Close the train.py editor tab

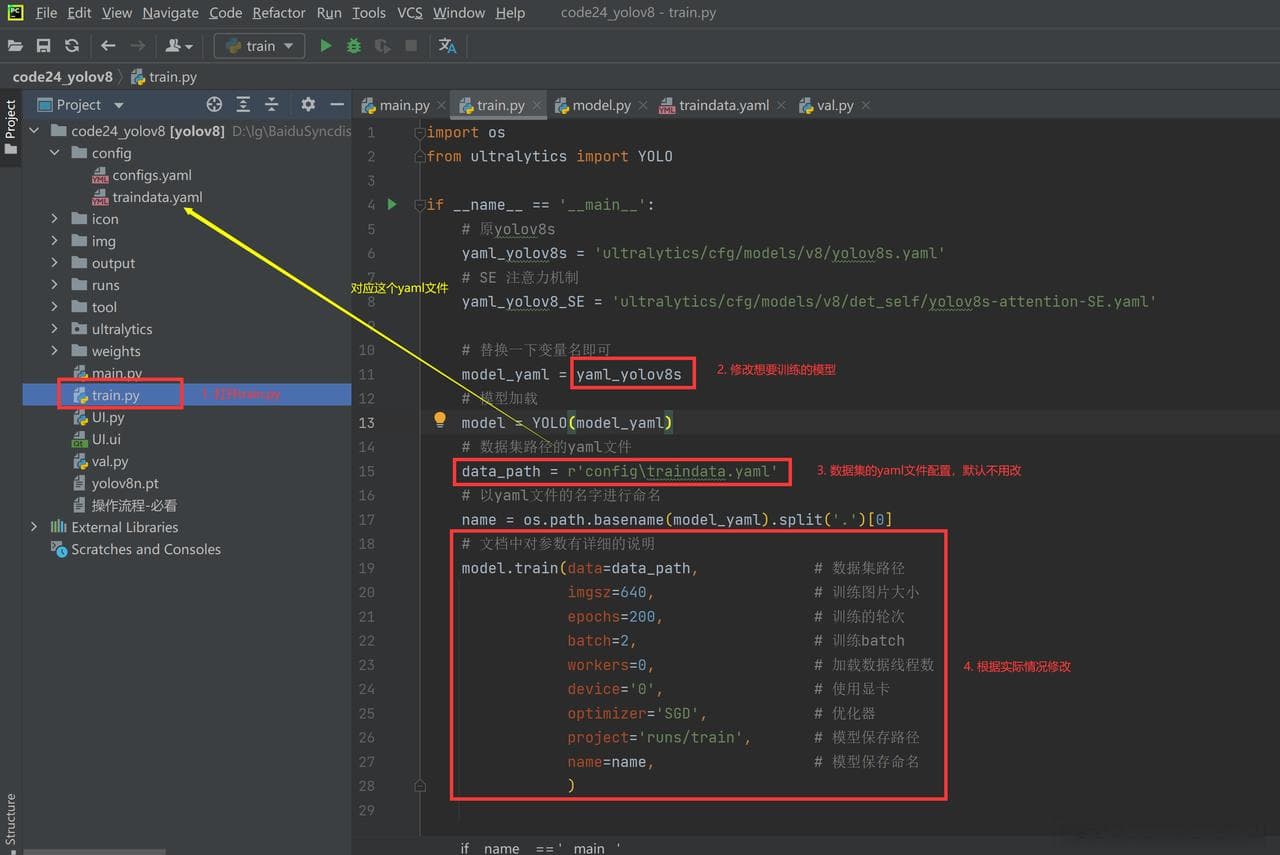point(537,105)
